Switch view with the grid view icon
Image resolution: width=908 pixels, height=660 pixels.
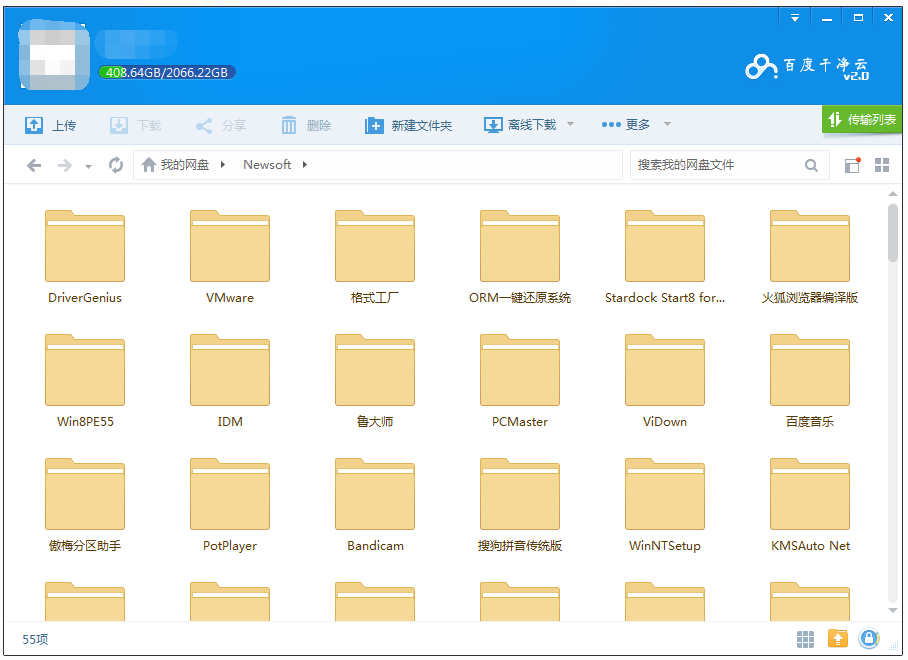[x=882, y=165]
